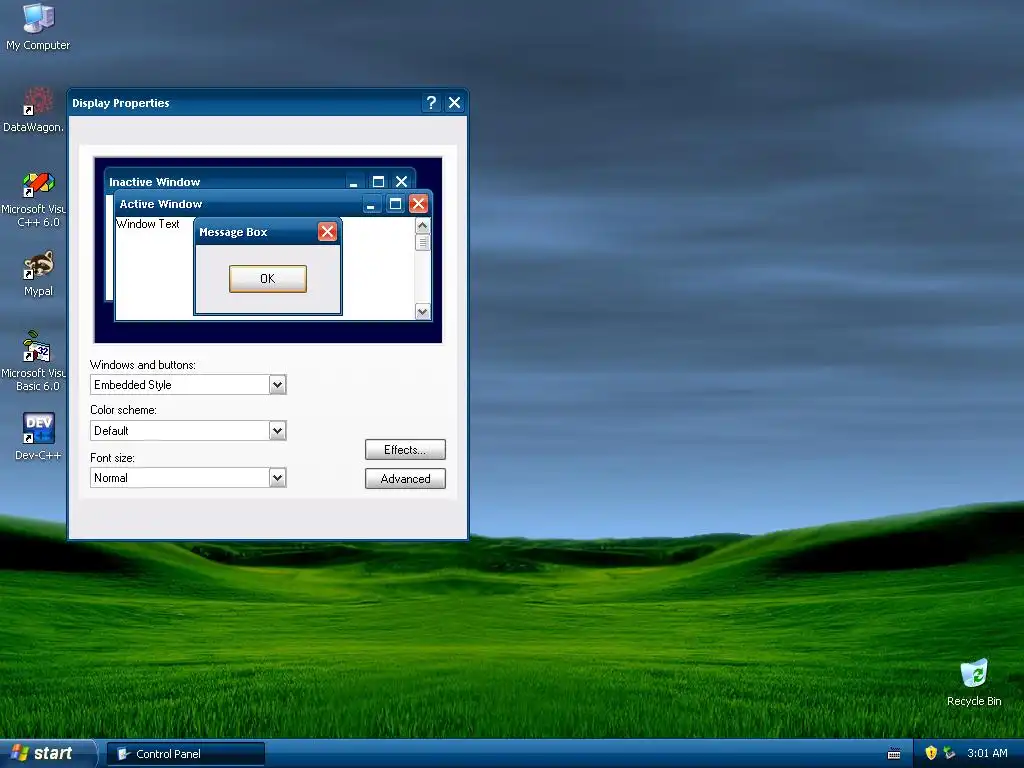Click the Display Properties help question mark
The width and height of the screenshot is (1024, 768).
[x=431, y=103]
